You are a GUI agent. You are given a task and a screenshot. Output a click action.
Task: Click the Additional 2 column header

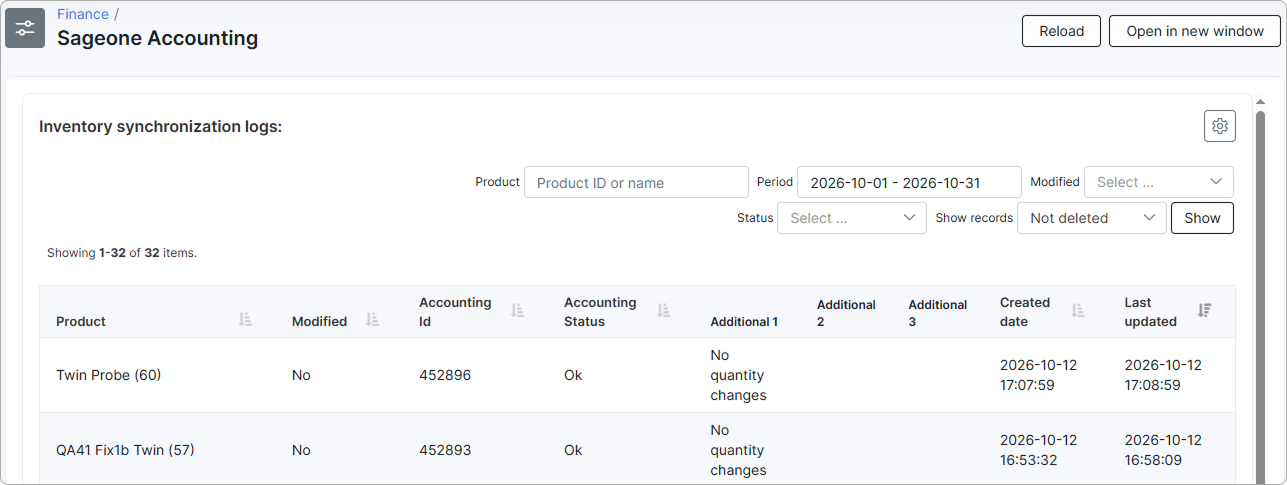coord(846,312)
